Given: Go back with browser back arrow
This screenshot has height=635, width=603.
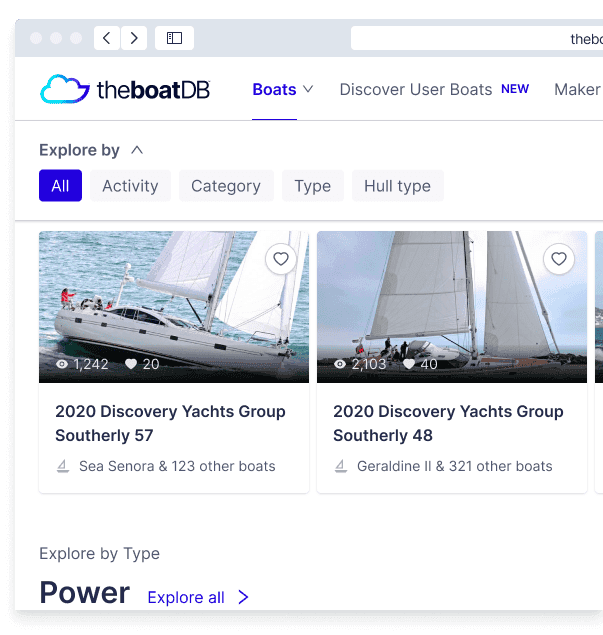Looking at the screenshot, I should [x=107, y=38].
